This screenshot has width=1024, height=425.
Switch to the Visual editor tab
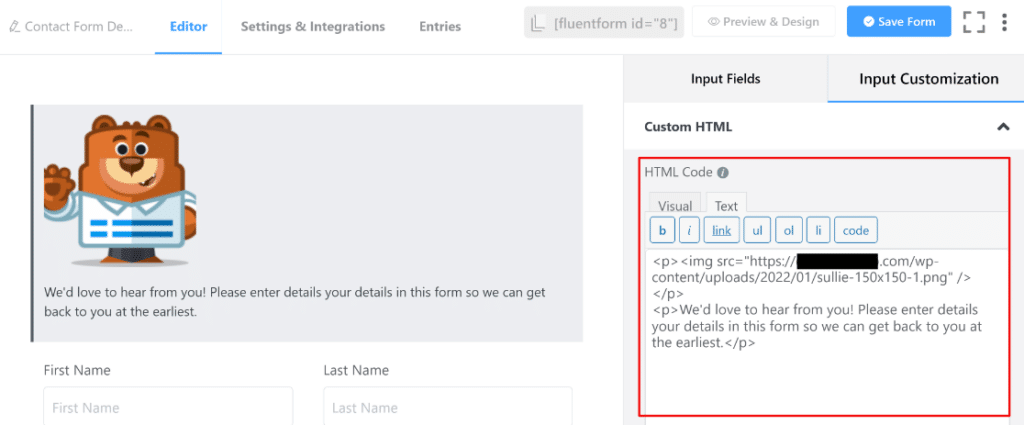tap(675, 206)
